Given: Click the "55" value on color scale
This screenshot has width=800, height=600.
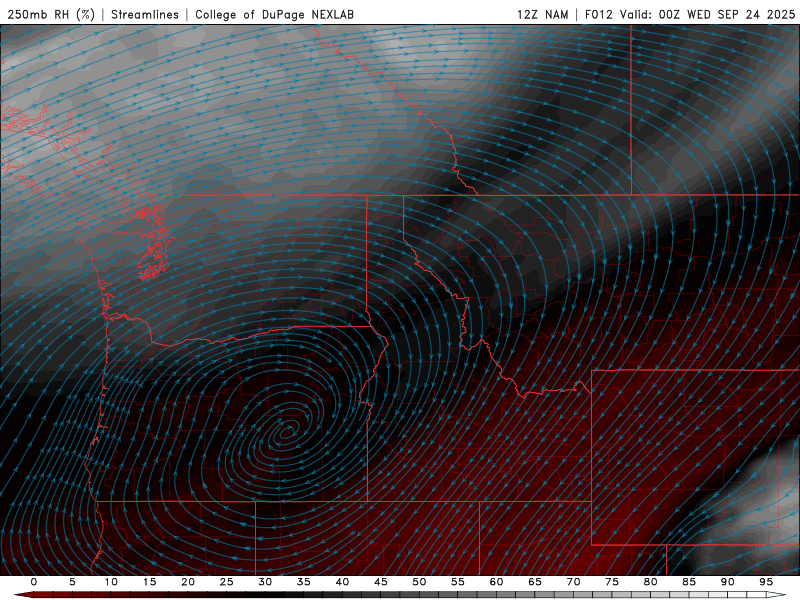Looking at the screenshot, I should [x=458, y=582].
